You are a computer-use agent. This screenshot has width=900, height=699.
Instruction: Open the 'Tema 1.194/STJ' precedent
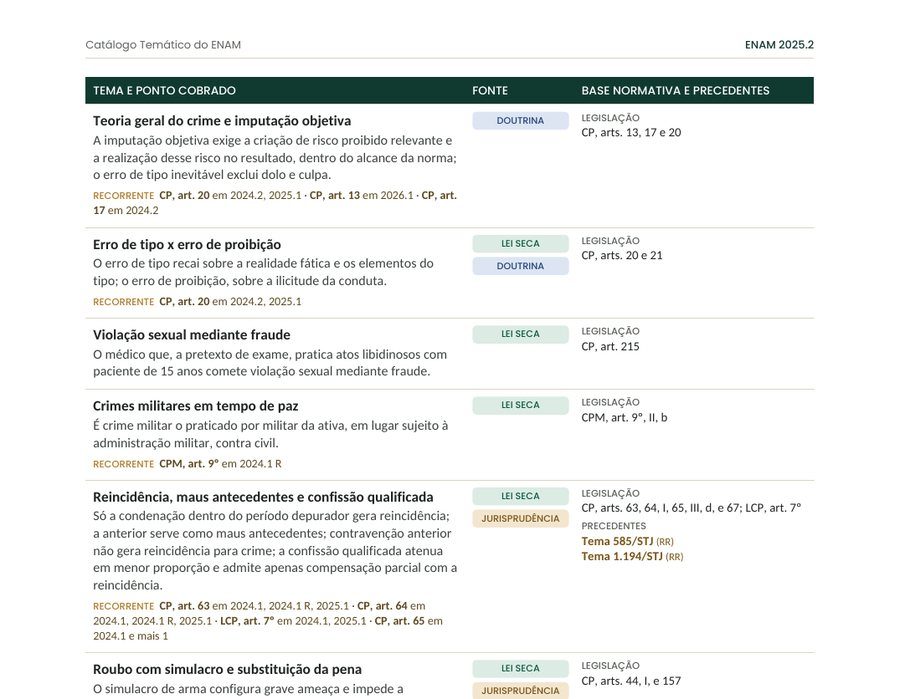[x=622, y=556]
